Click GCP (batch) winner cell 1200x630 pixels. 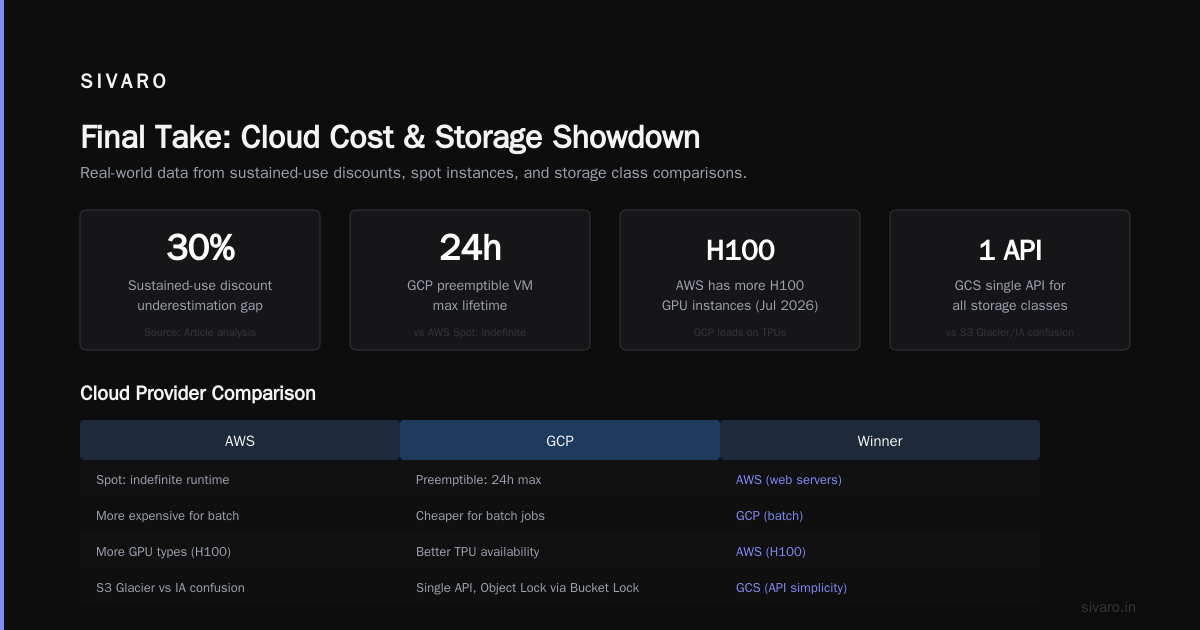(770, 516)
